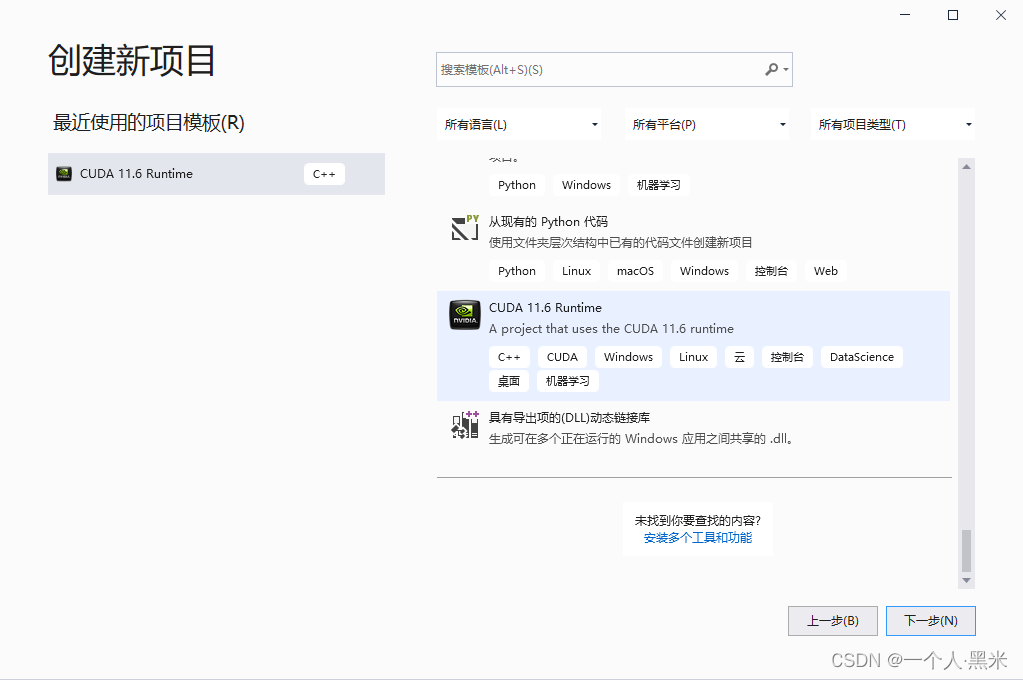Click the DataScience tag
The height and width of the screenshot is (680, 1023).
click(x=862, y=357)
